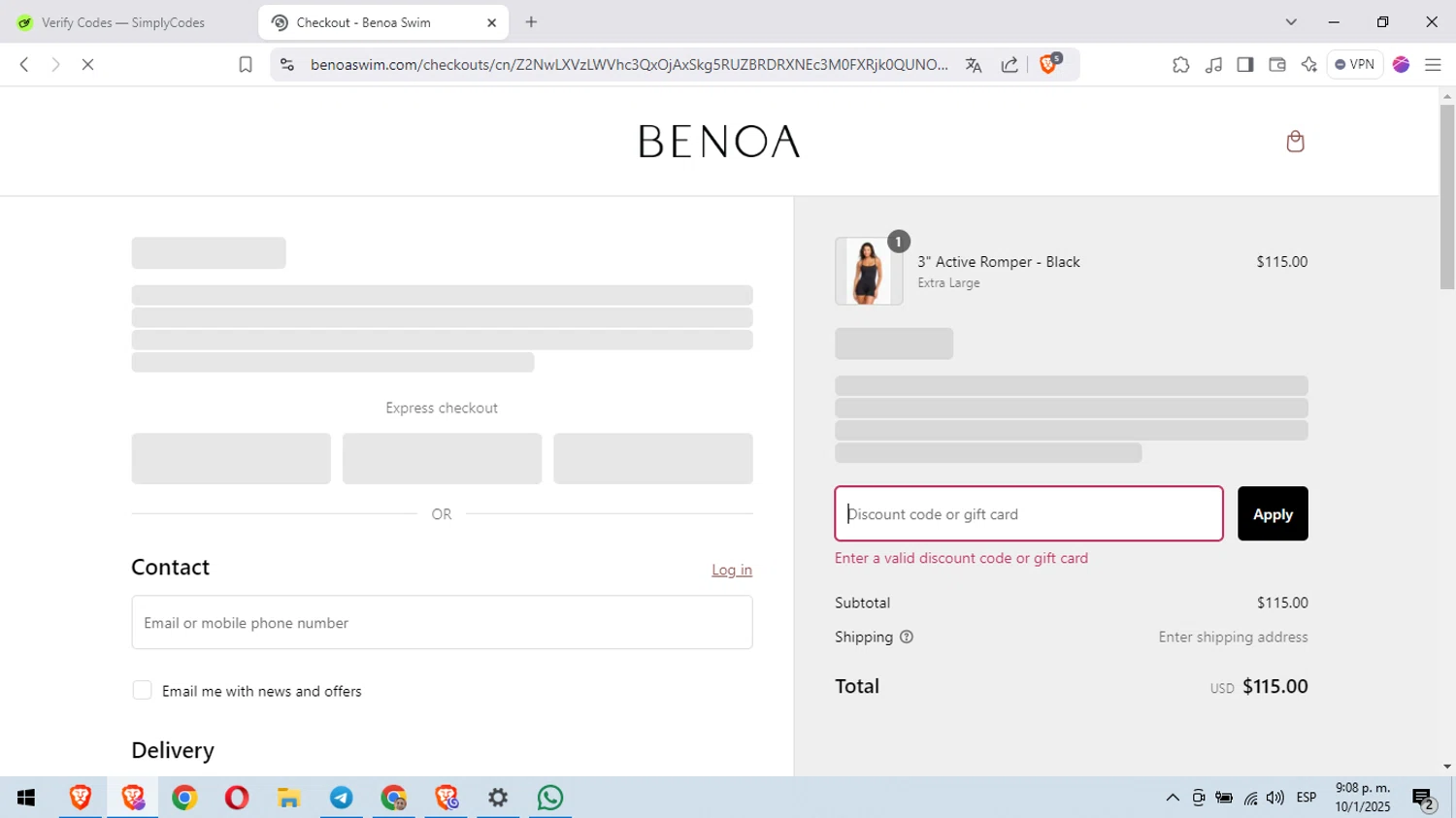The image size is (1456, 818).
Task: Click the translate page icon
Action: coord(974,65)
